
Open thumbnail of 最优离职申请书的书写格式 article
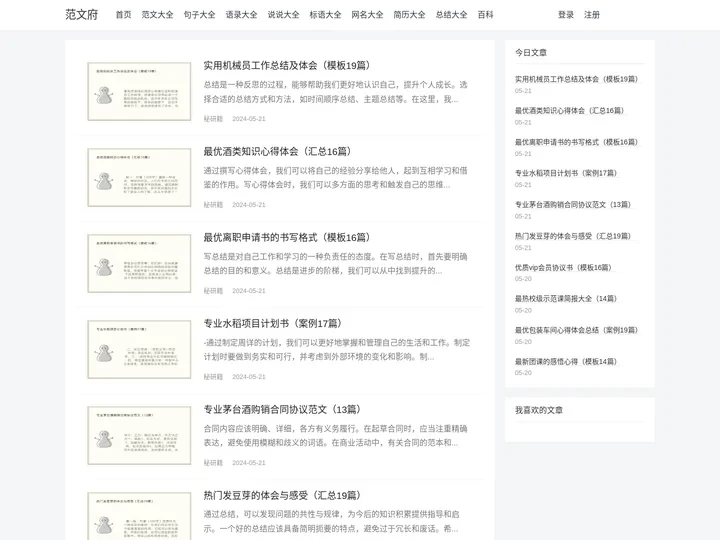(139, 263)
